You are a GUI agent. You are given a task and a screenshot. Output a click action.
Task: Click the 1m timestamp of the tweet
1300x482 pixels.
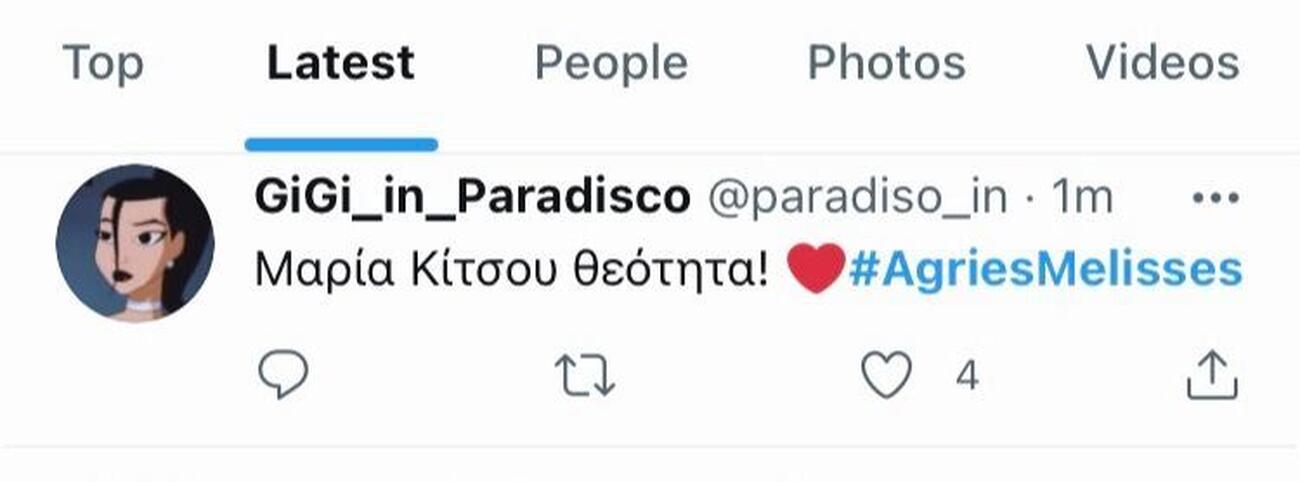[x=1081, y=198]
